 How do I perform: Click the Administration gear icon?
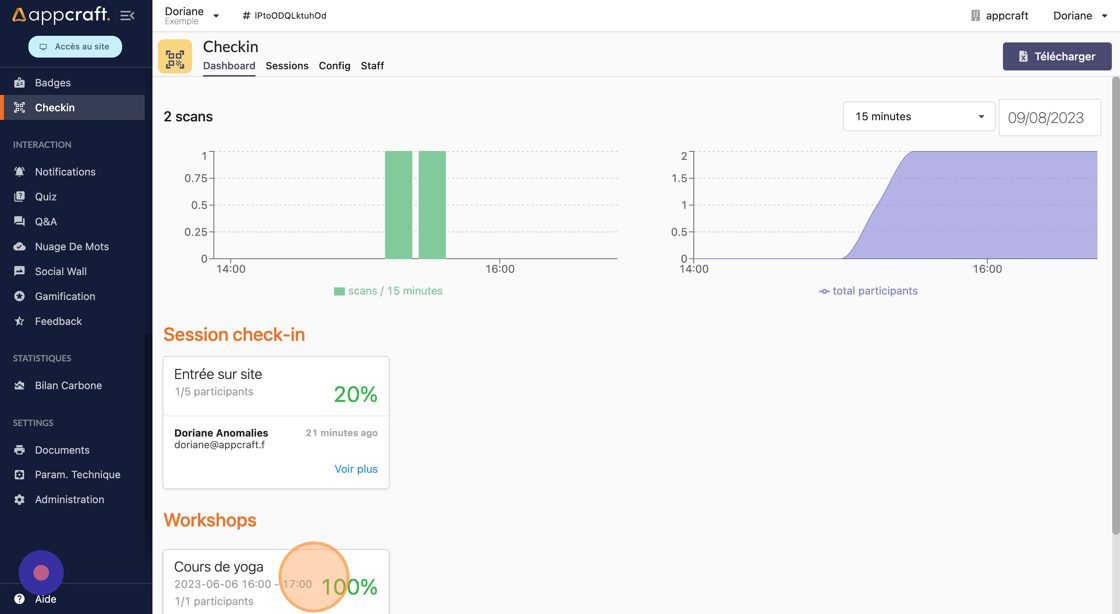coord(19,500)
